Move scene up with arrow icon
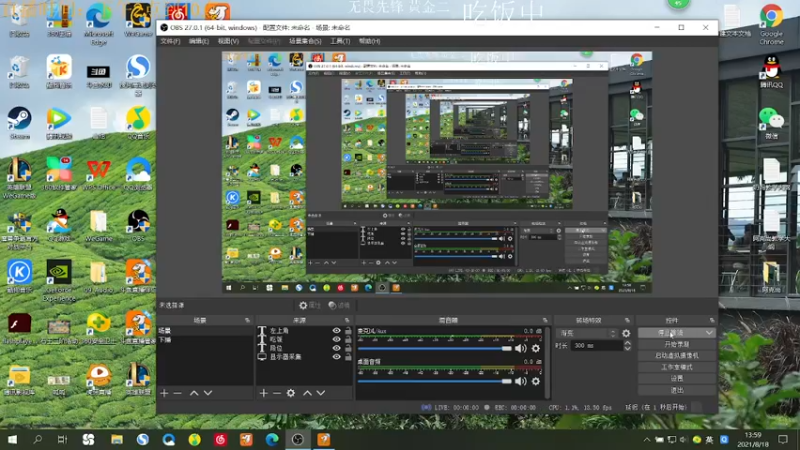This screenshot has height=450, width=800. coord(194,393)
